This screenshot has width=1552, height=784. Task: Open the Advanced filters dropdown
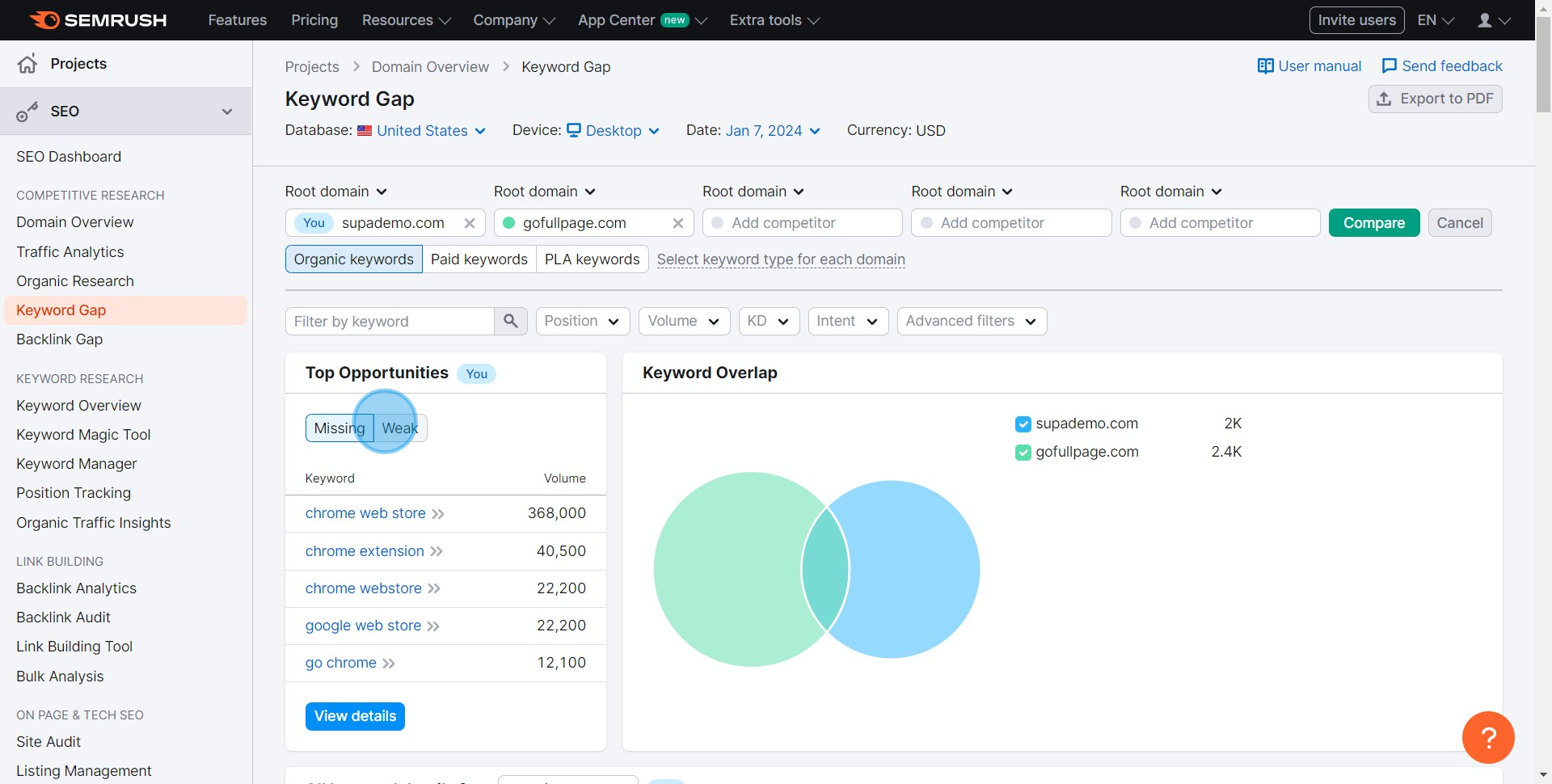tap(972, 321)
